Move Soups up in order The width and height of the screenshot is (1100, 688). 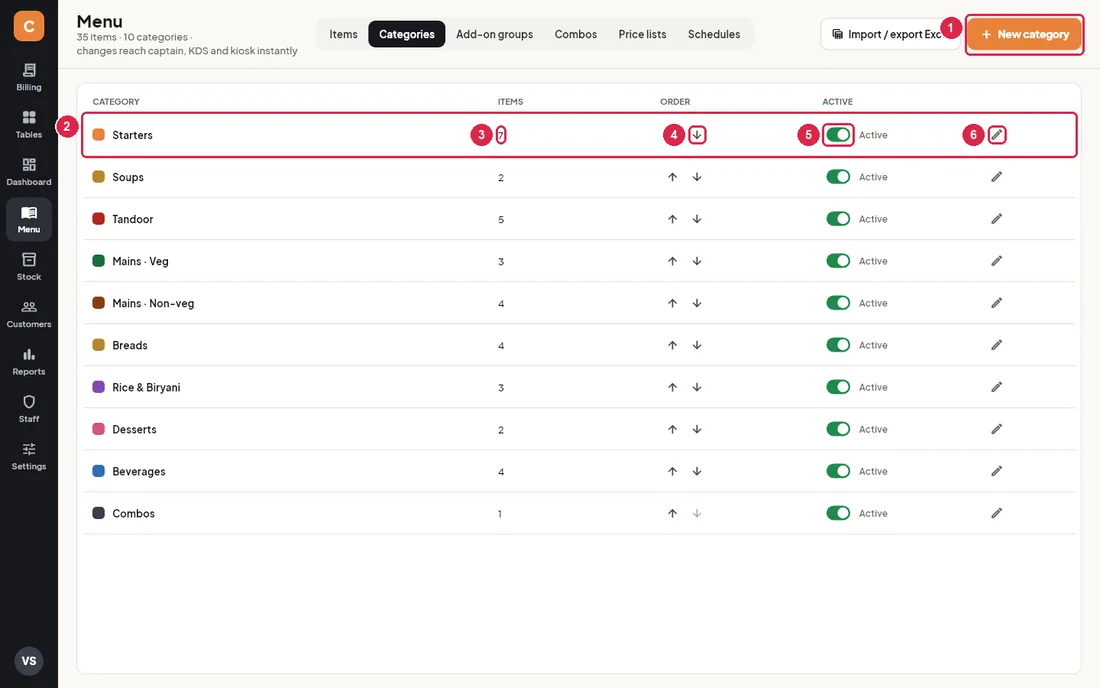pos(672,177)
